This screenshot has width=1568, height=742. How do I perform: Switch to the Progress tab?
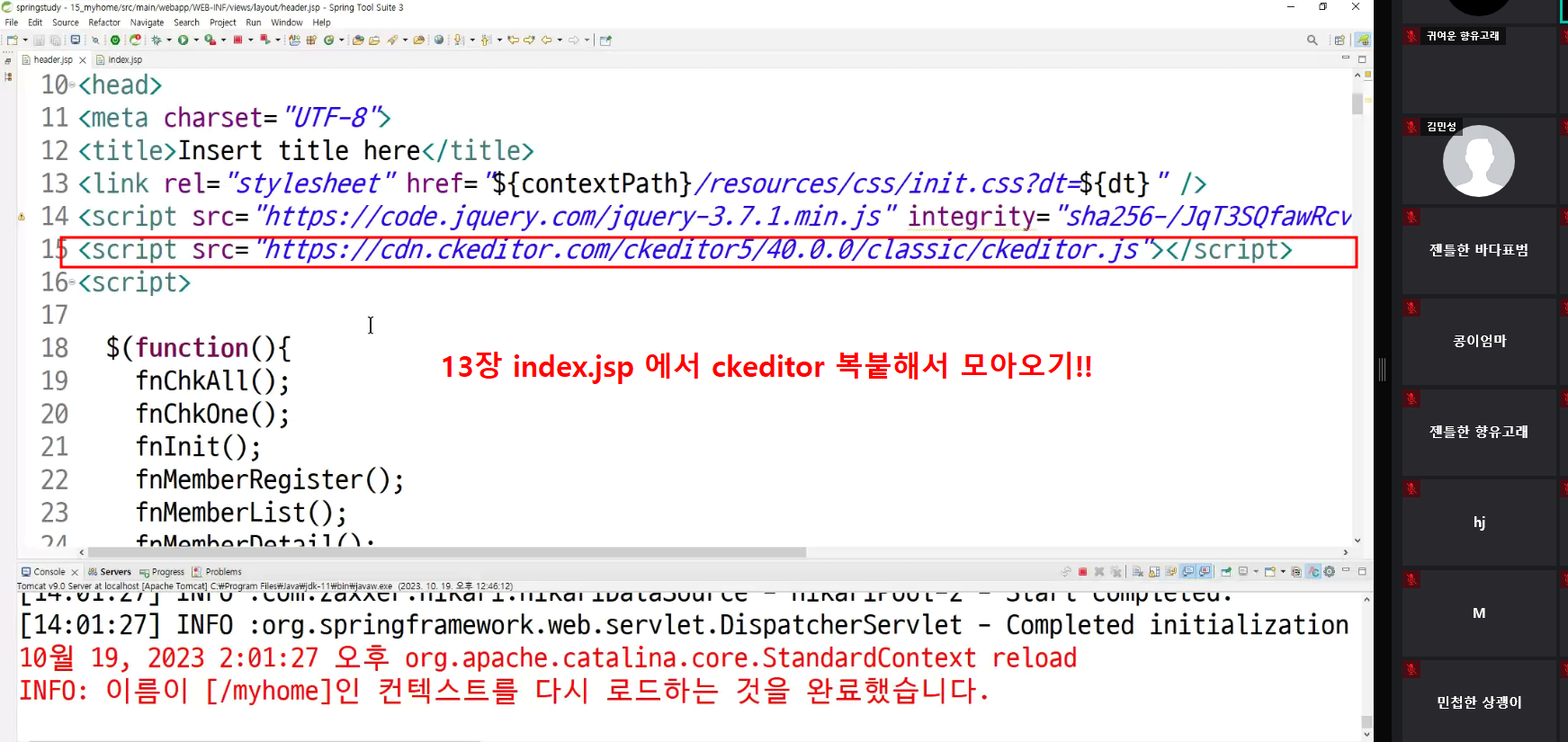(162, 572)
